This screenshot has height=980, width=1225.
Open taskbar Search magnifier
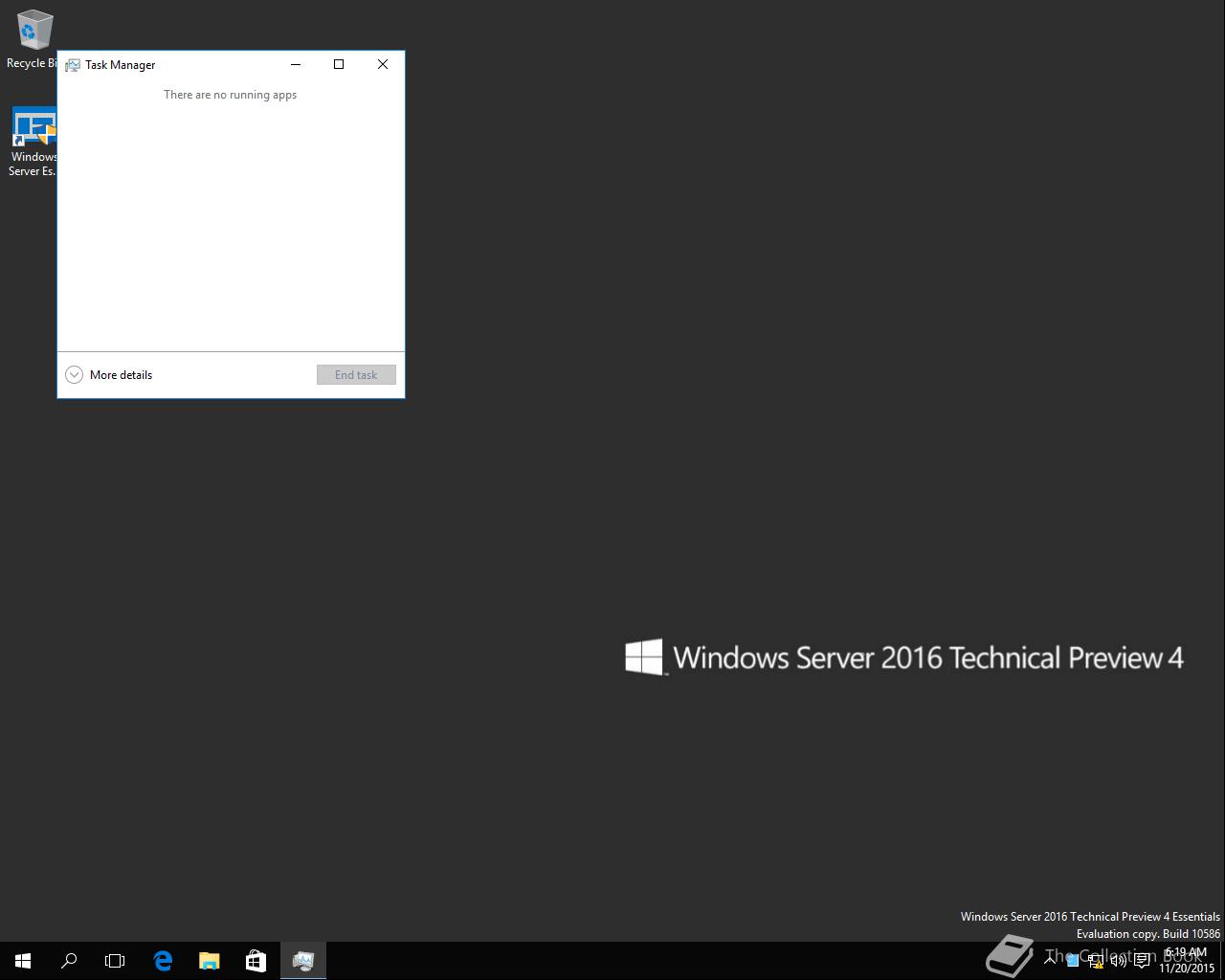tap(69, 961)
